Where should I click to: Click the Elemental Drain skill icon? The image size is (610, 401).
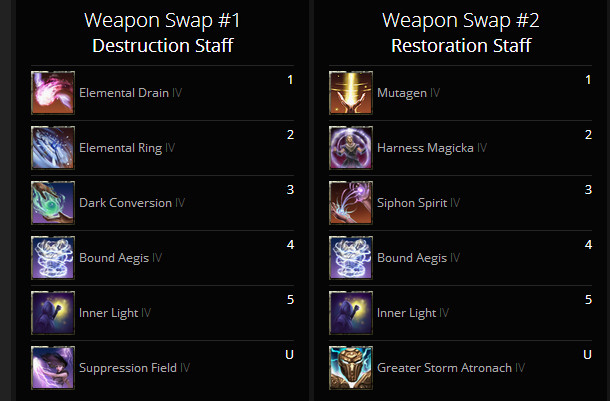tap(53, 93)
